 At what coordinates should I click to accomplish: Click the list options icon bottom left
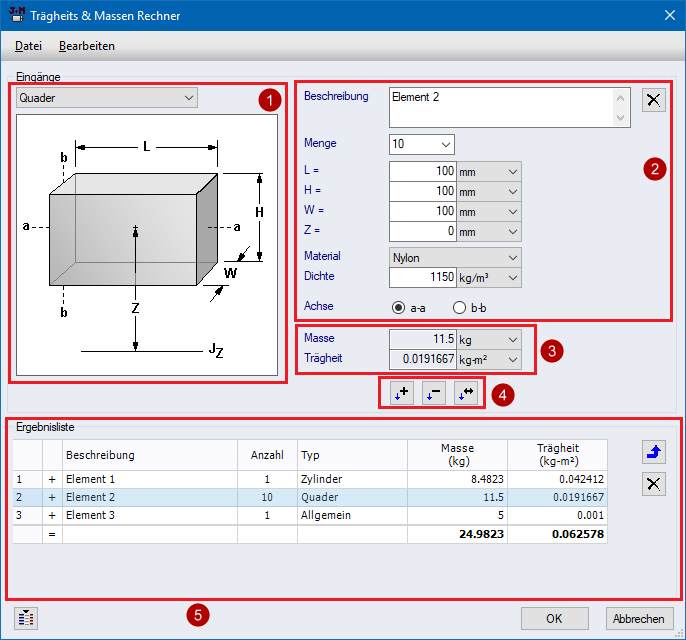pos(26,617)
